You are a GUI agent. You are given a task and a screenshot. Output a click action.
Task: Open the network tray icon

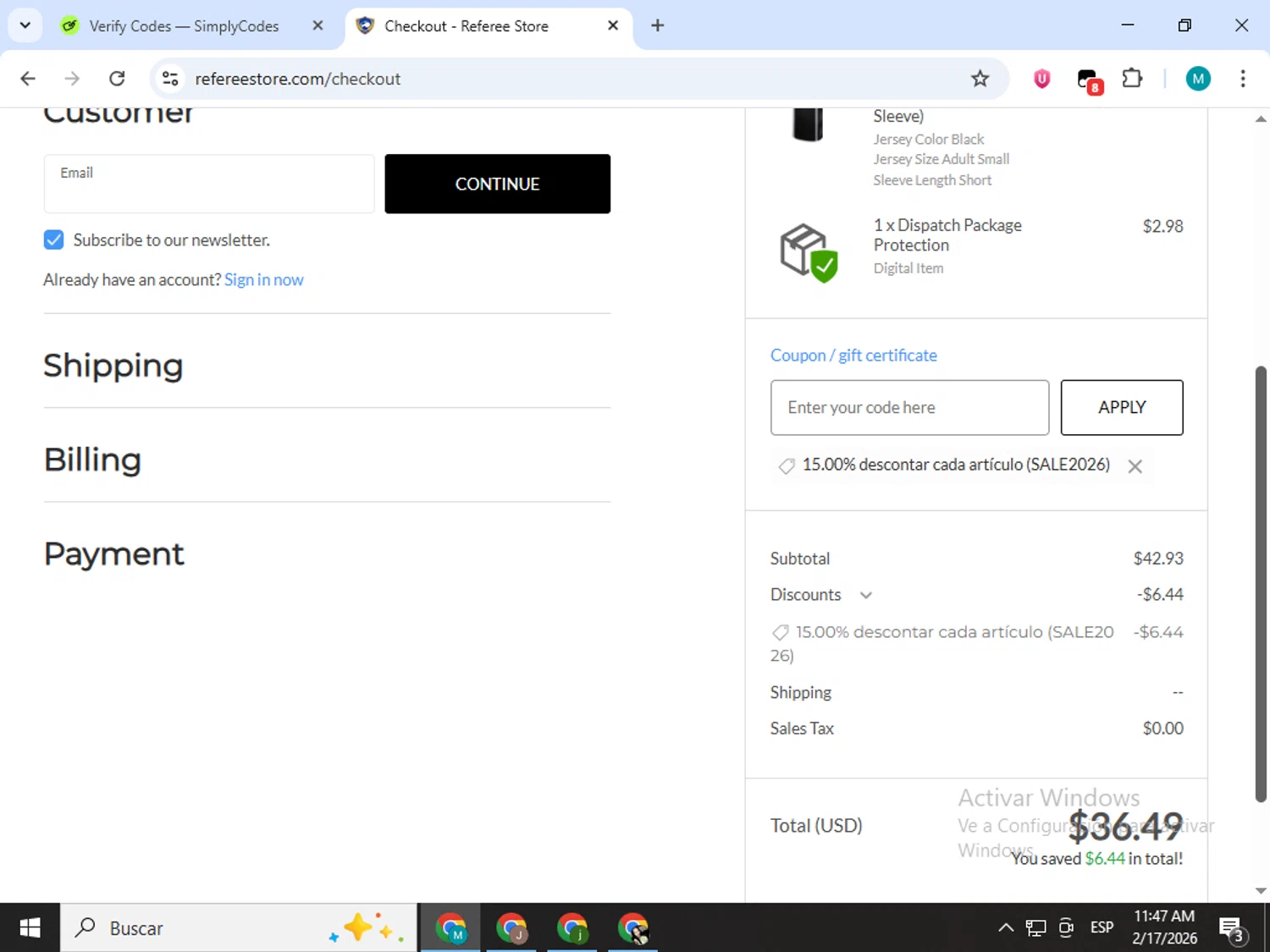[x=1035, y=928]
